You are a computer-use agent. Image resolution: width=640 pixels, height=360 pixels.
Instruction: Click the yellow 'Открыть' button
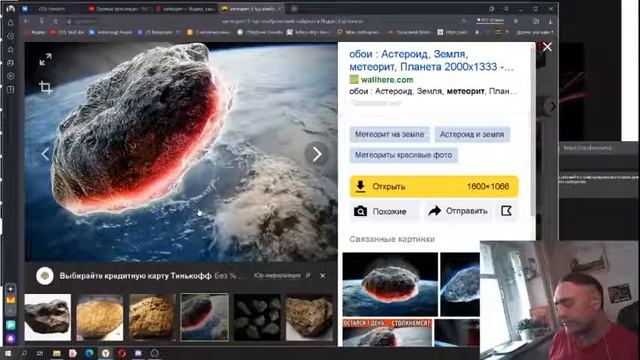(434, 187)
